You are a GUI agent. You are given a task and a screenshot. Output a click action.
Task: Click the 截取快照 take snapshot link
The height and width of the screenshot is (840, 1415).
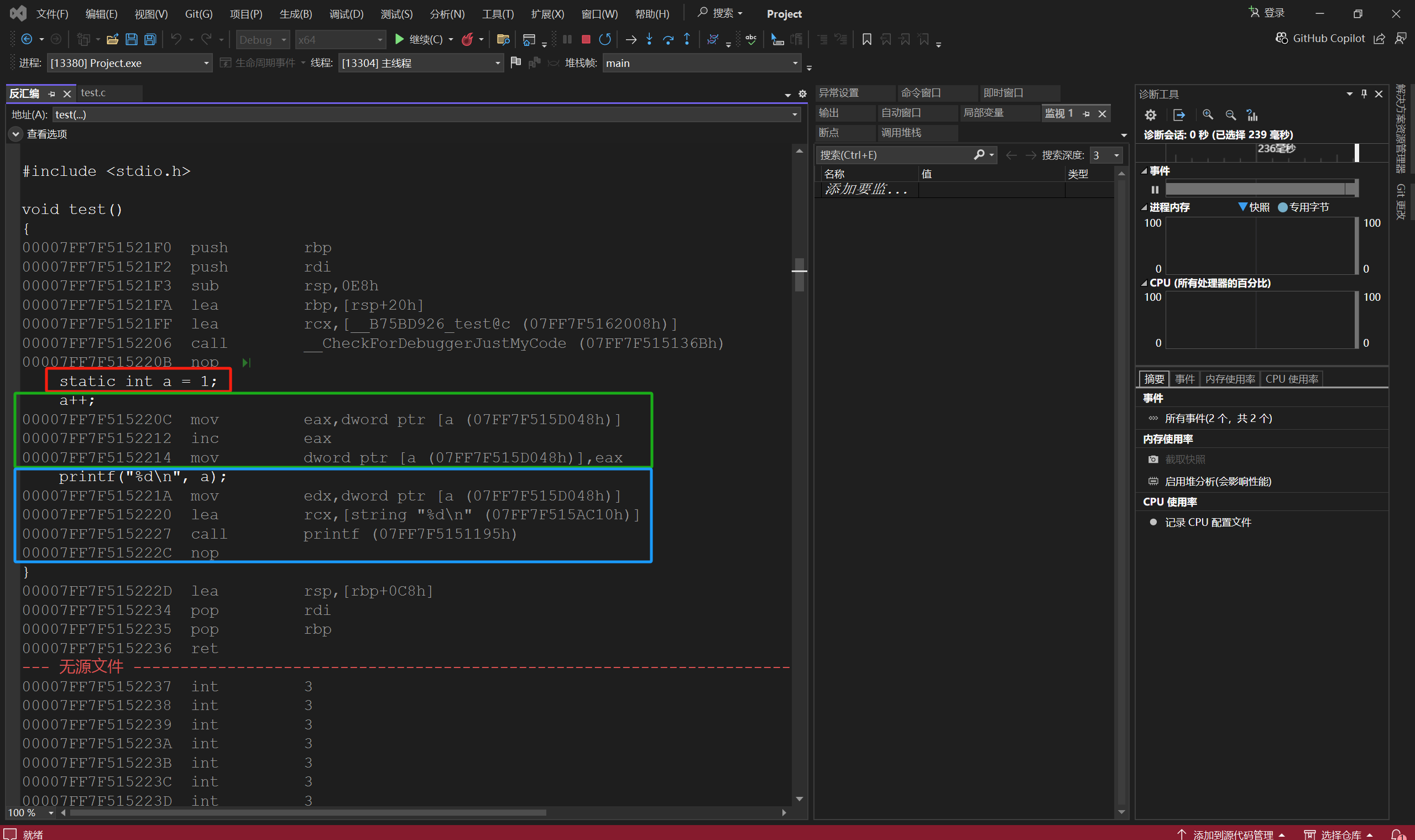click(x=1184, y=460)
